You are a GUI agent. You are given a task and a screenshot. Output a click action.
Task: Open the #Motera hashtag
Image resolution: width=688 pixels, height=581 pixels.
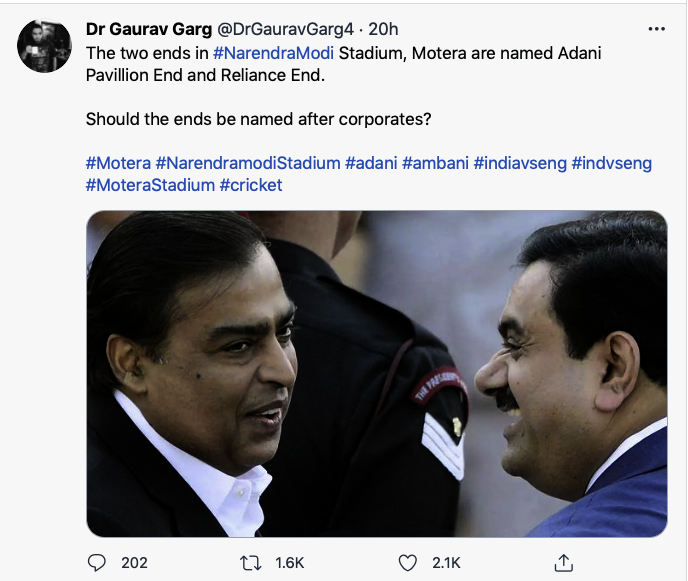click(118, 162)
